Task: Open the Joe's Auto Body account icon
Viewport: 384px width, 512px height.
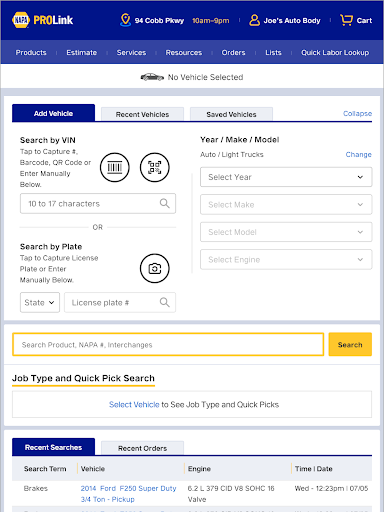Action: pos(254,20)
